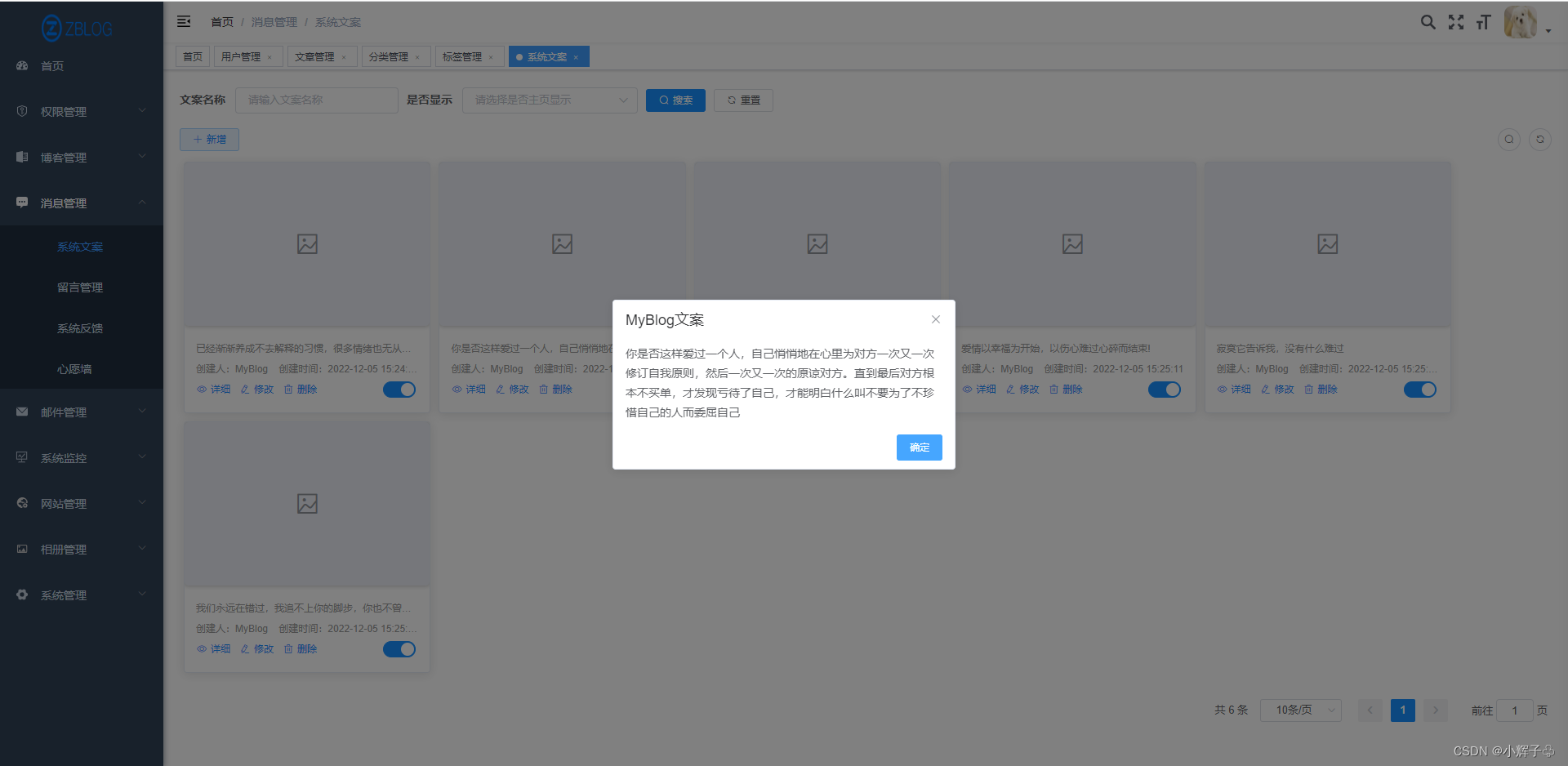Expand the 博客管理 sidebar menu
The width and height of the screenshot is (1568, 766).
(x=82, y=157)
